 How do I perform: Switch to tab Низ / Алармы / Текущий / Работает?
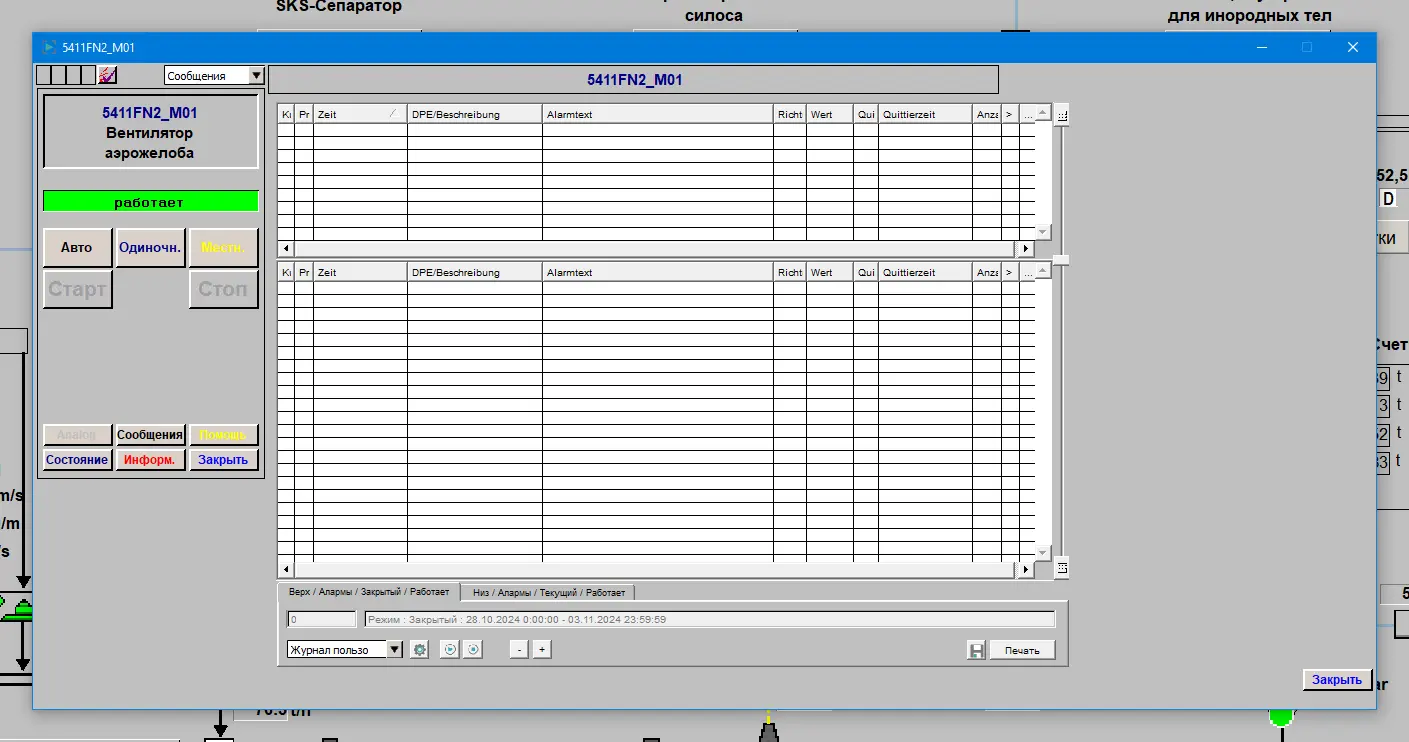tap(549, 592)
